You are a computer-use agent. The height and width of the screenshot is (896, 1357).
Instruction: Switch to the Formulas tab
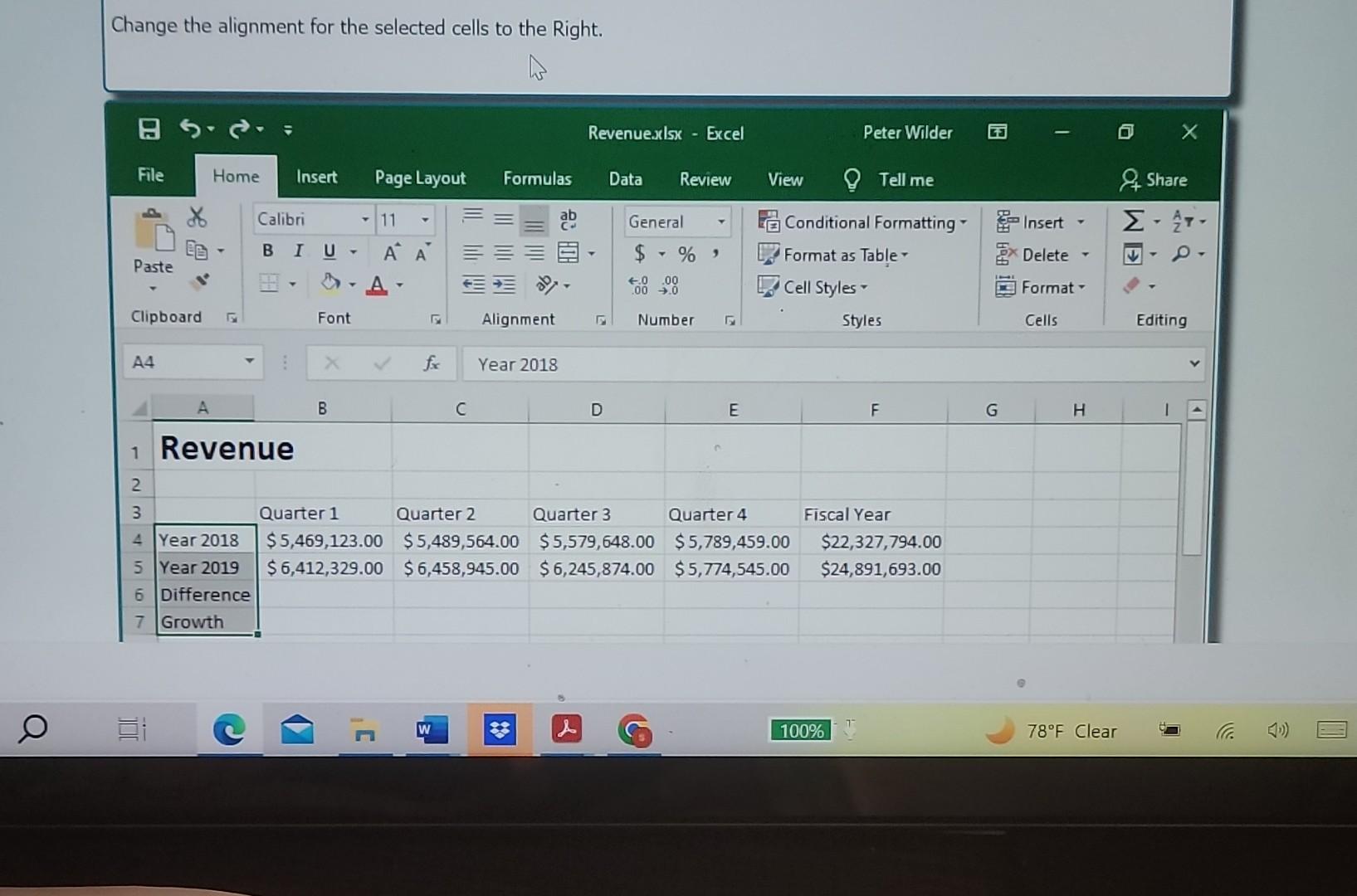[x=537, y=178]
